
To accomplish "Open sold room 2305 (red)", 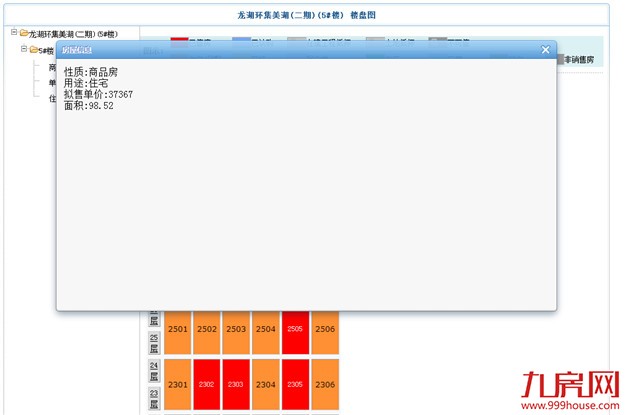I will click(x=295, y=384).
